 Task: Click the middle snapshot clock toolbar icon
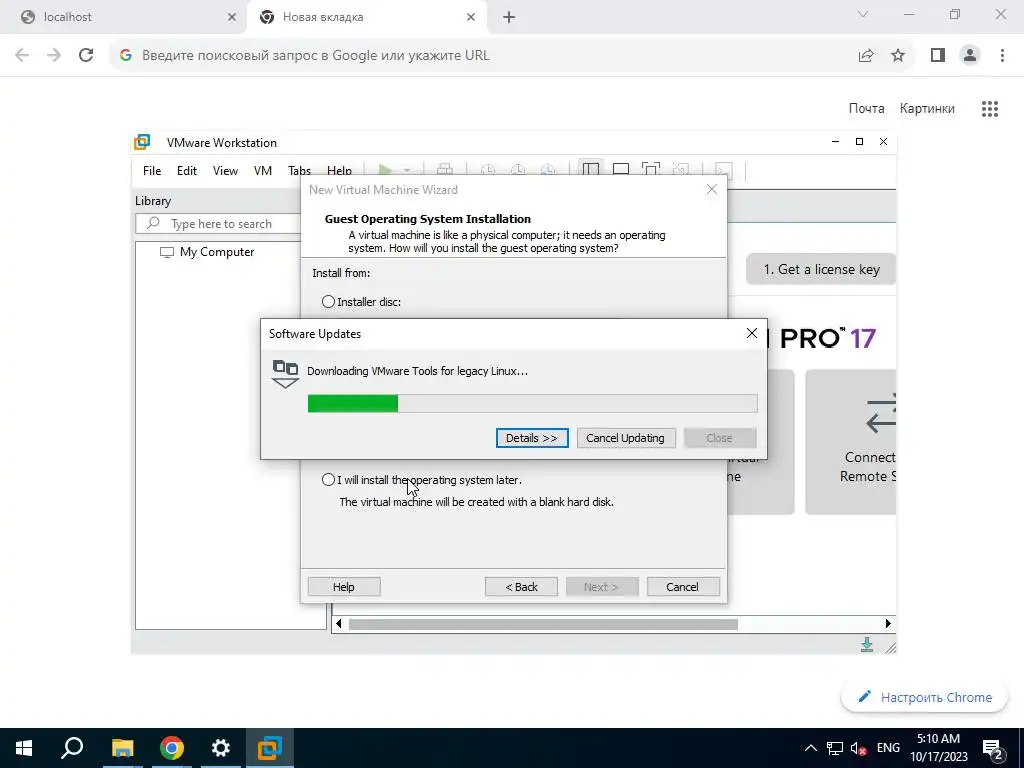point(518,170)
